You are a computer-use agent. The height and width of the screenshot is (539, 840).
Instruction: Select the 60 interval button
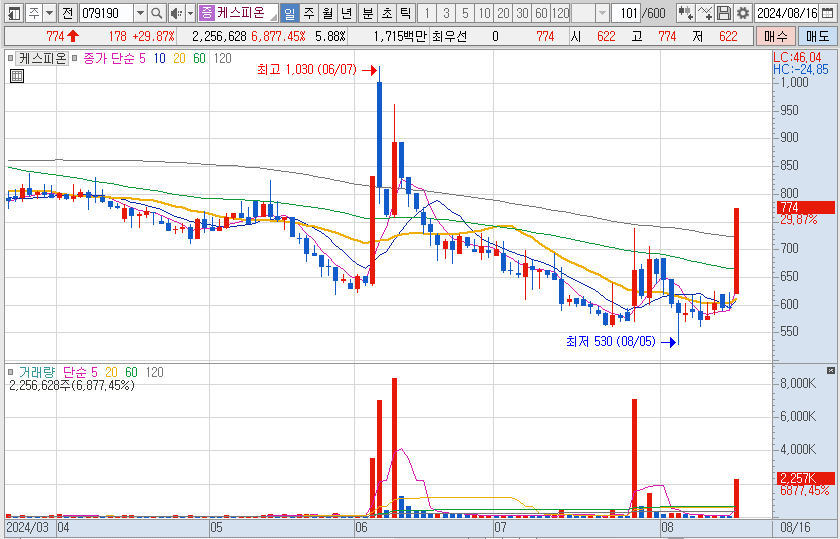click(x=541, y=13)
